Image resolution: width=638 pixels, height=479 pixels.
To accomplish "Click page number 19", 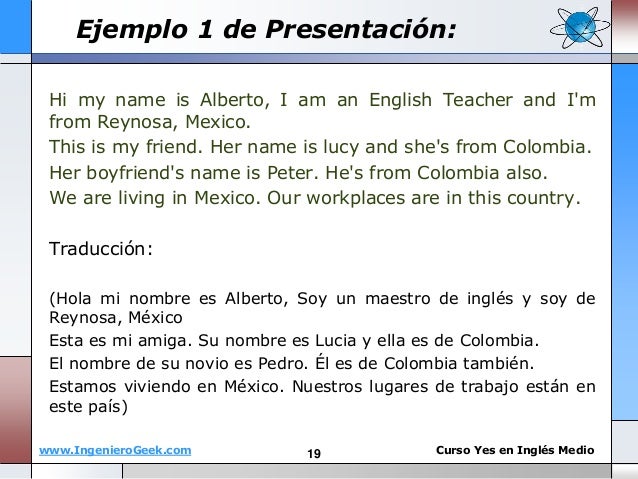I will [314, 453].
